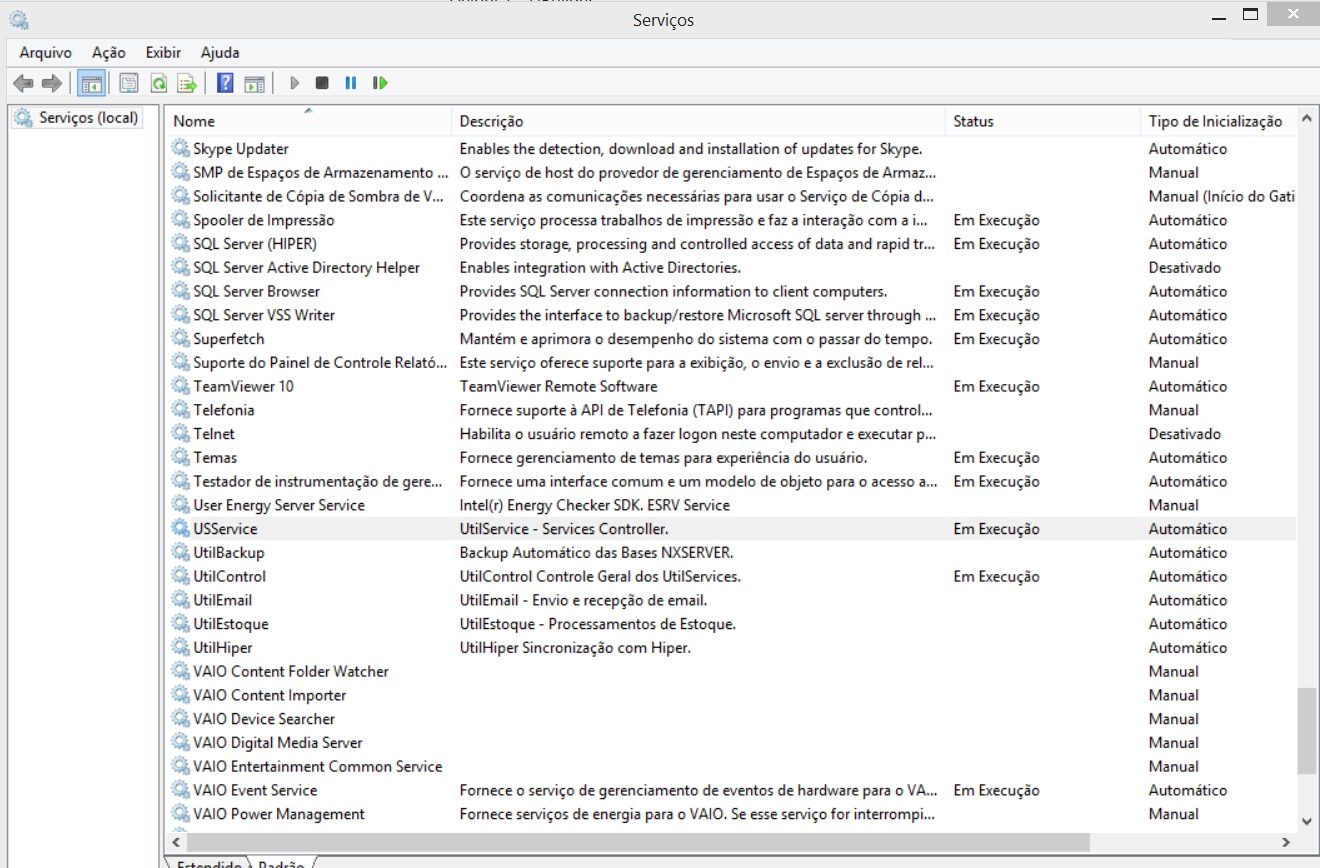
Task: Click the gear icon beside Telnet
Action: tap(180, 434)
